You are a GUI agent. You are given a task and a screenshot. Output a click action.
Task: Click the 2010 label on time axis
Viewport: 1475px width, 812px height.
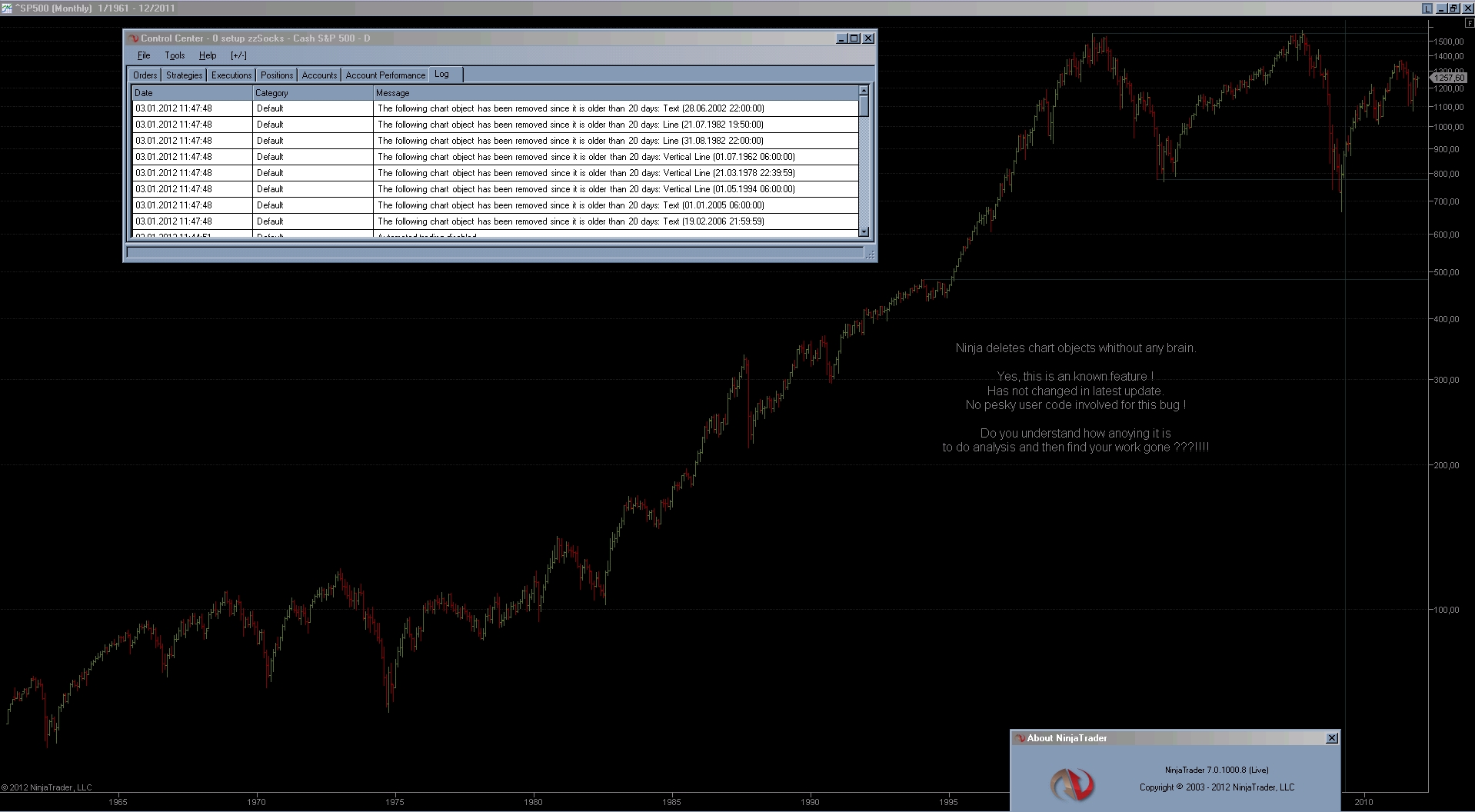click(1363, 802)
